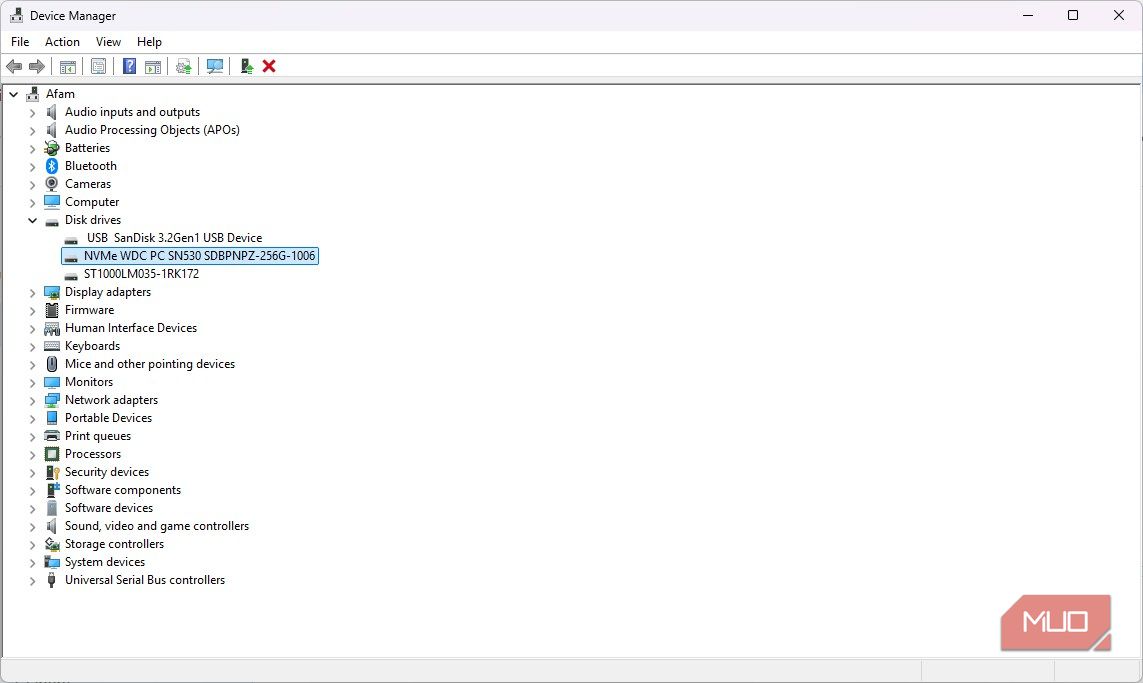
Task: Select the Processors label
Action: (93, 454)
